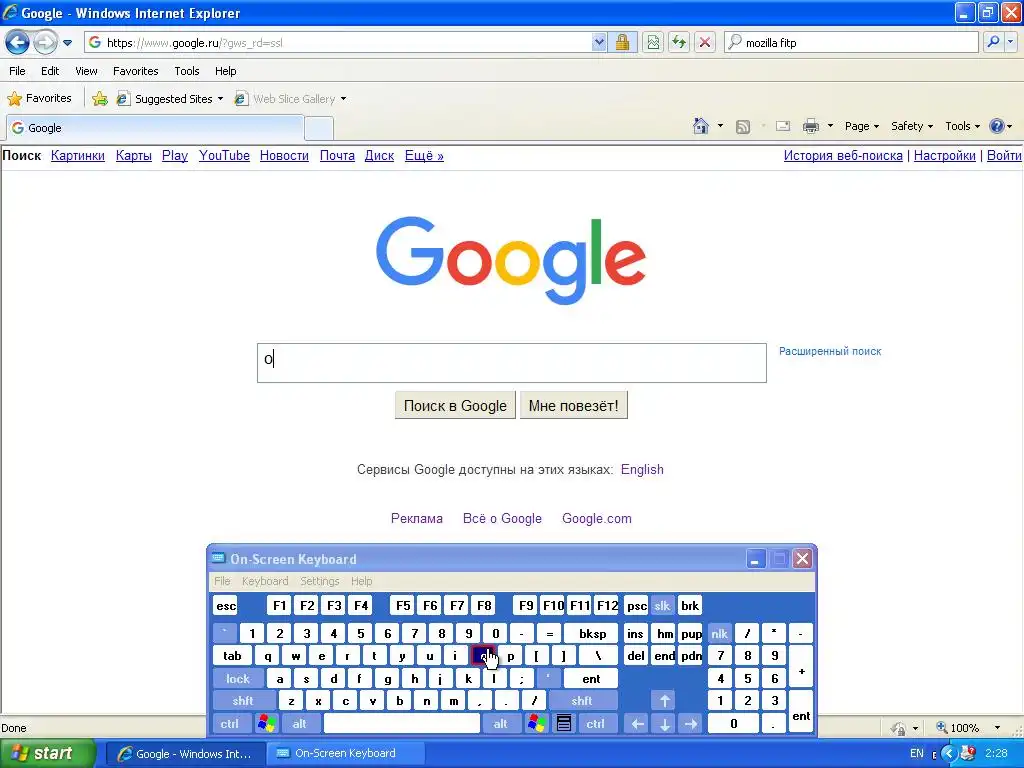Click the left Windows logo key
1024x768 pixels.
(266, 724)
